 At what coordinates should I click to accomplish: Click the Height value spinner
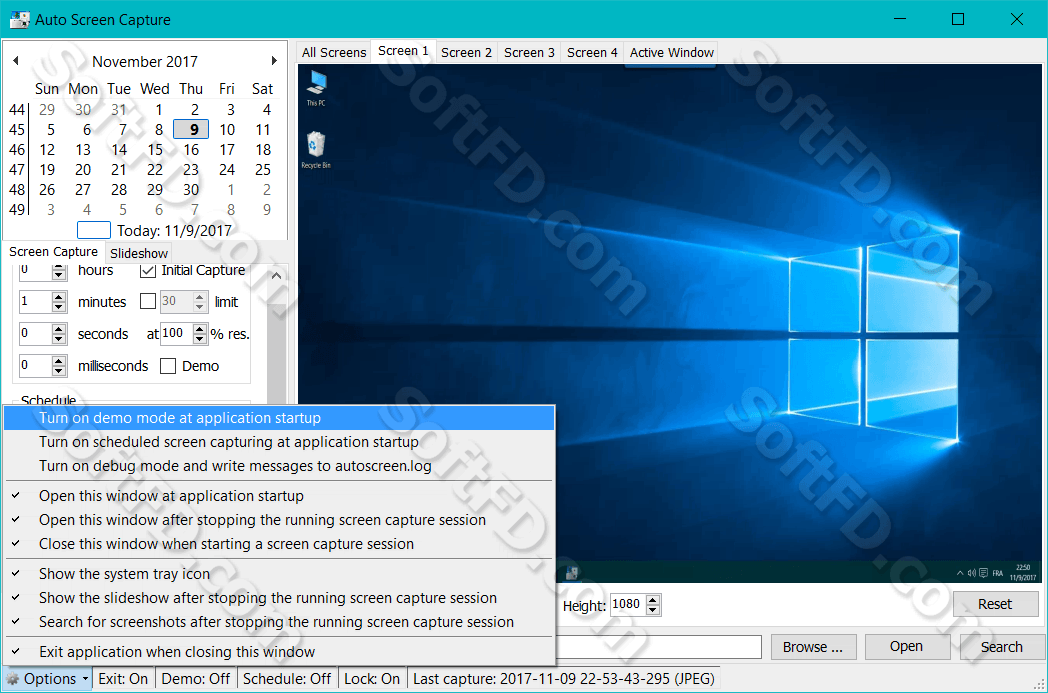point(653,605)
